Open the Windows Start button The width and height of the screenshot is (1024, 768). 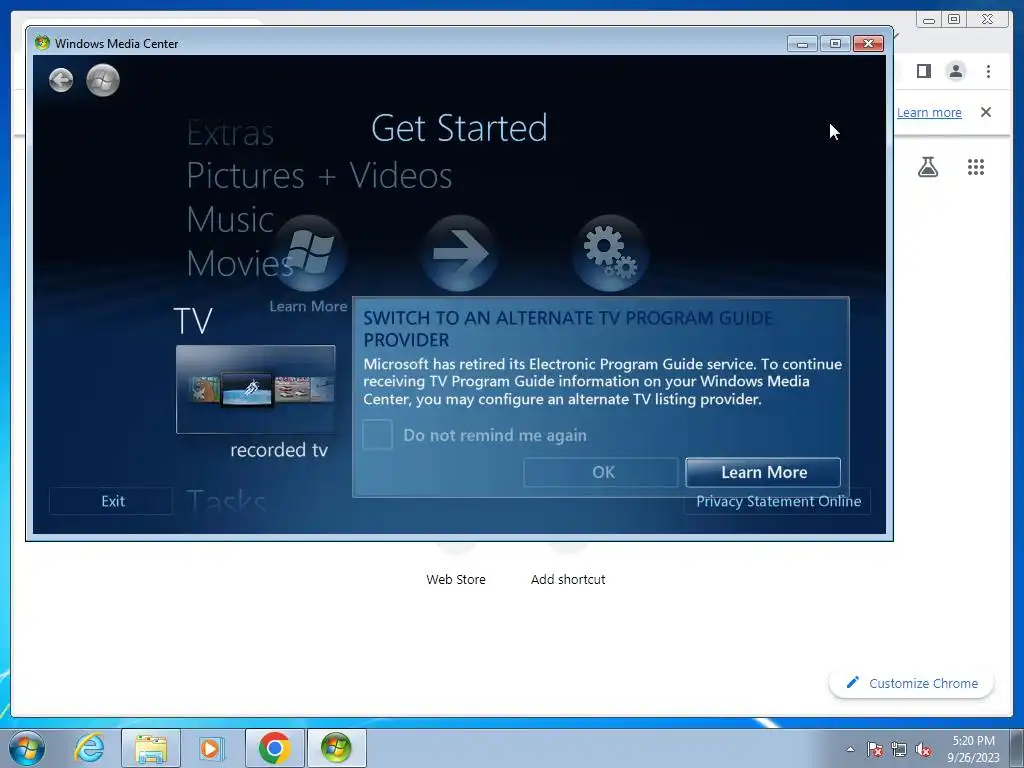click(27, 748)
